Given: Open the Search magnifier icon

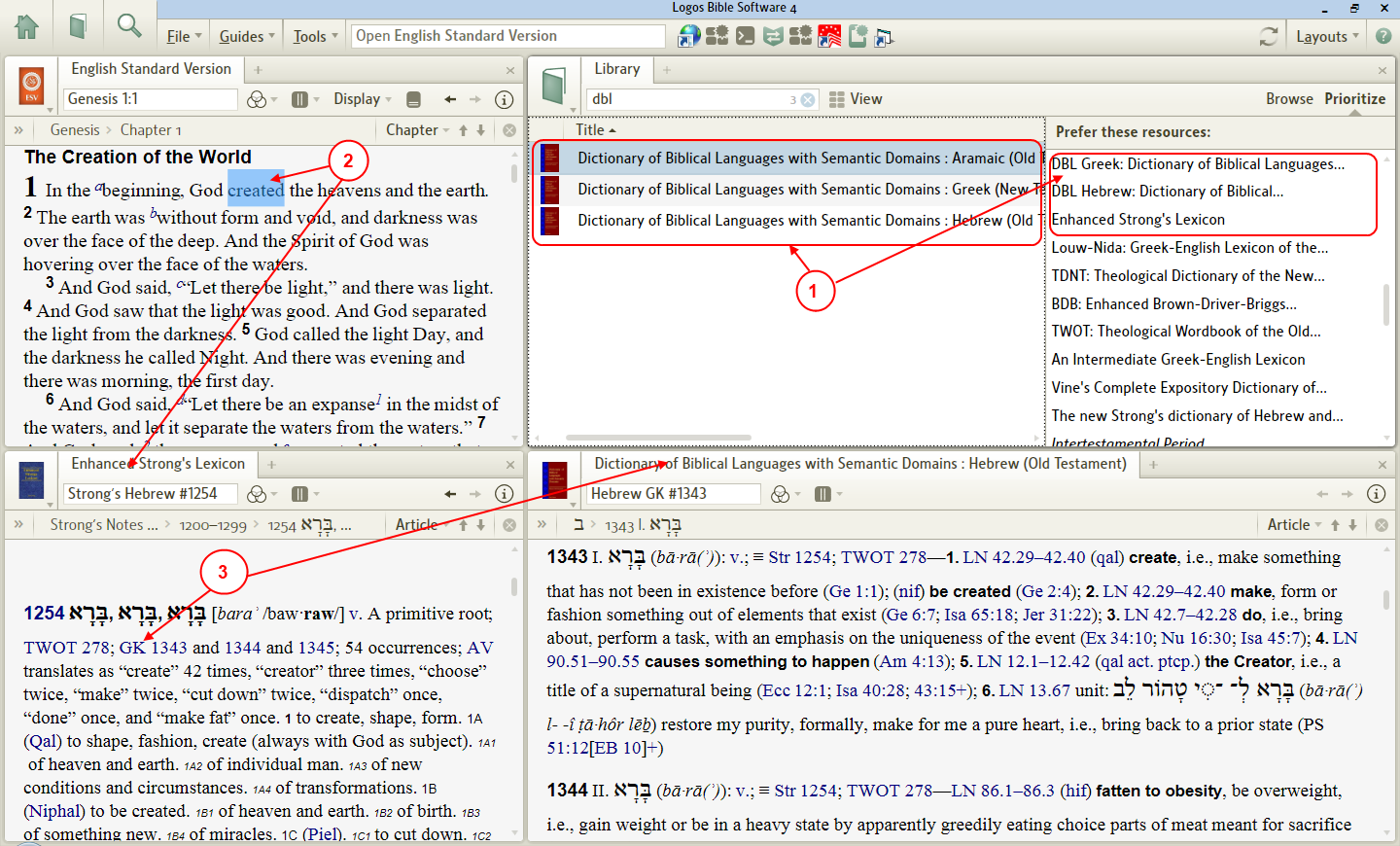Looking at the screenshot, I should click(x=128, y=25).
